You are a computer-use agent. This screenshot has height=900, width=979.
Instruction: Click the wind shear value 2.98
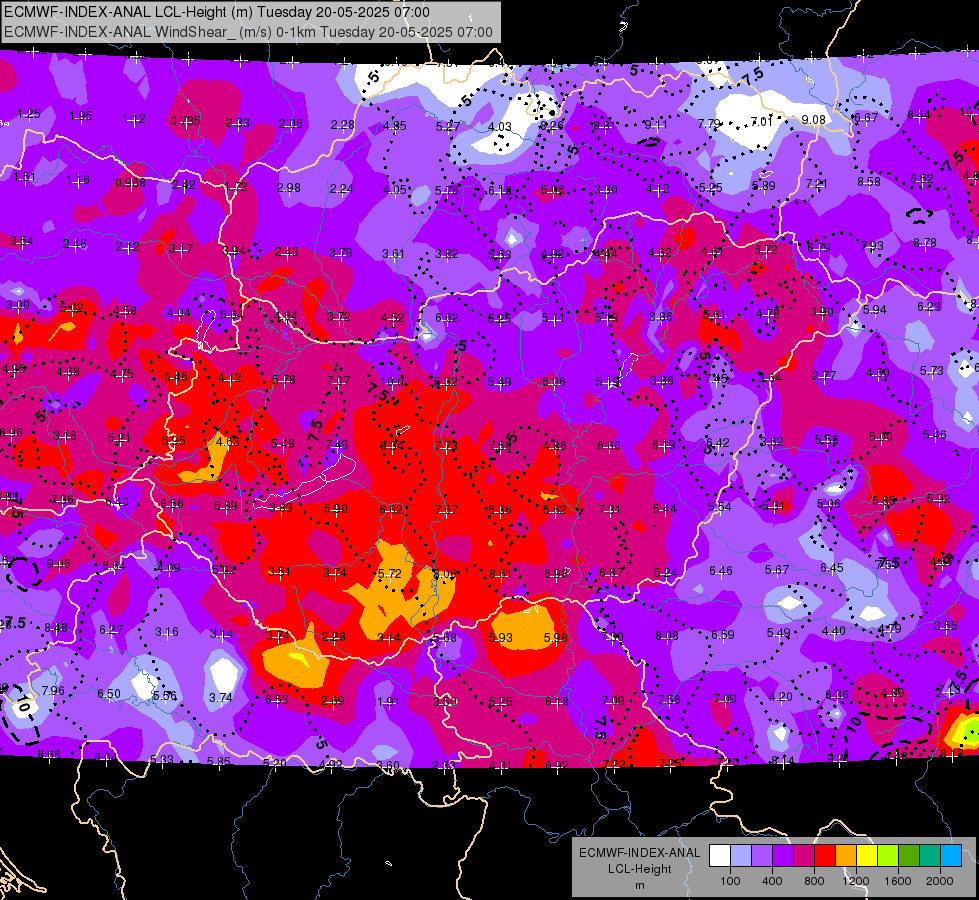(288, 187)
